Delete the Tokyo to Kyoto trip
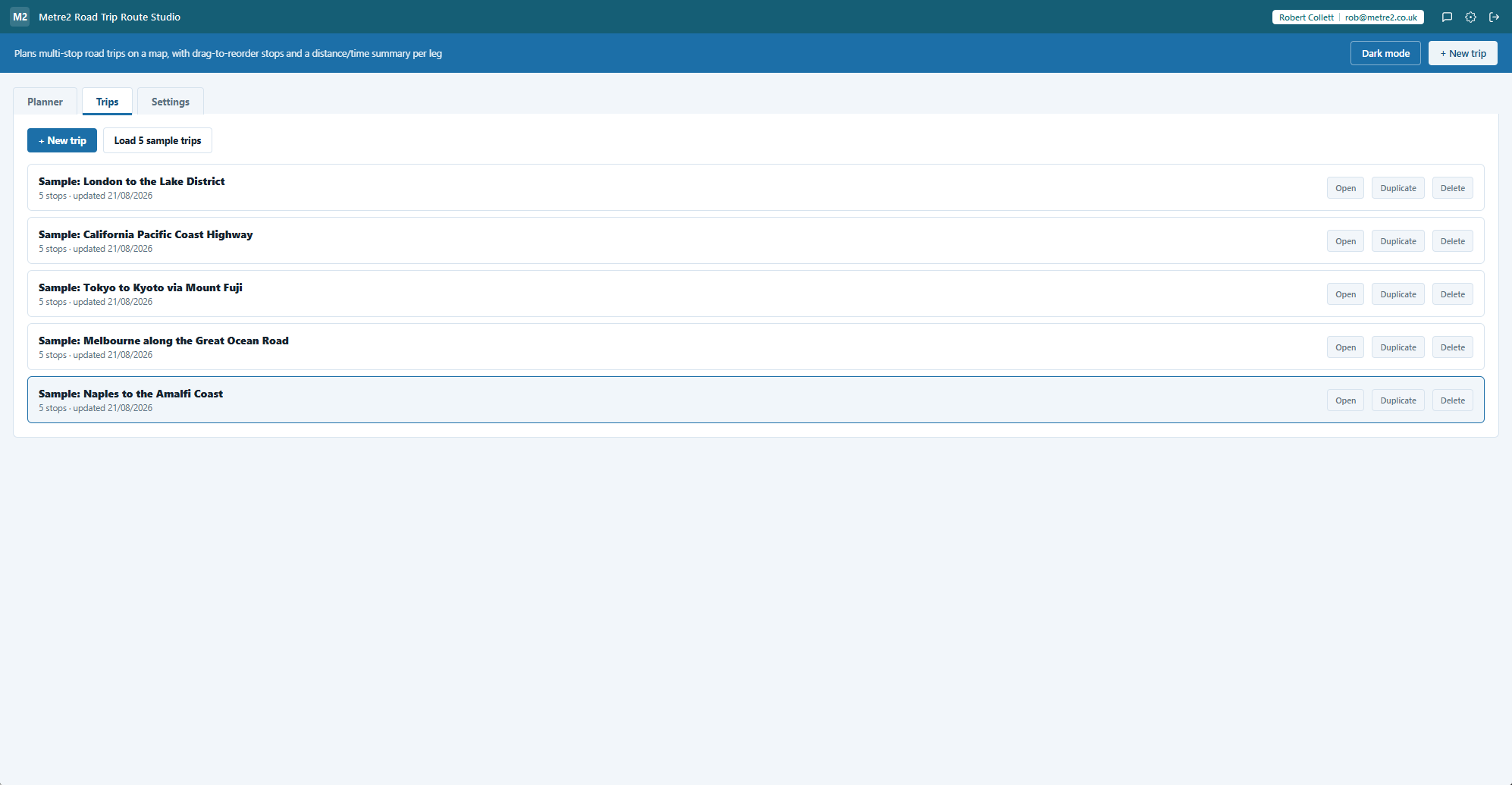Viewport: 1512px width, 785px height. tap(1452, 294)
